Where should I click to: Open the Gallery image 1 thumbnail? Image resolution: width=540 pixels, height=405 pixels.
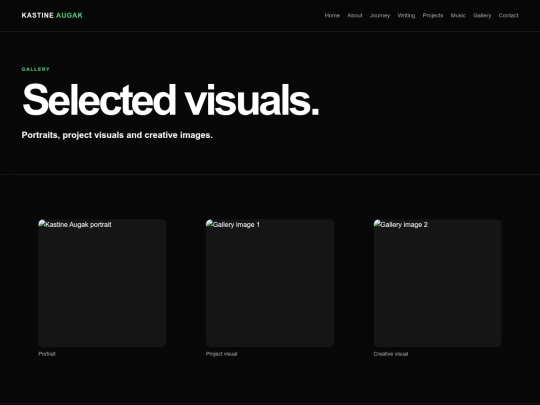pyautogui.click(x=270, y=283)
